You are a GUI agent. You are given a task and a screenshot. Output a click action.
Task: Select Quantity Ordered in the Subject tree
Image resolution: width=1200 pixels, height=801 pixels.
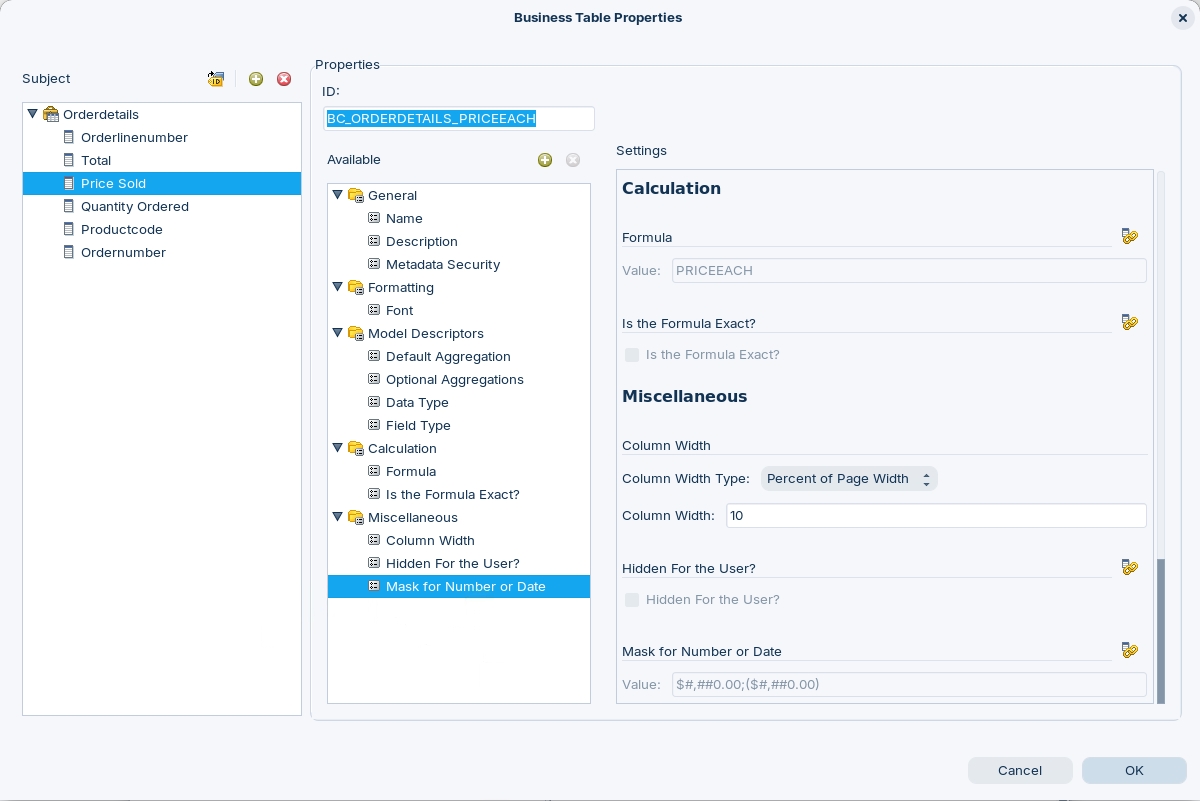click(134, 207)
